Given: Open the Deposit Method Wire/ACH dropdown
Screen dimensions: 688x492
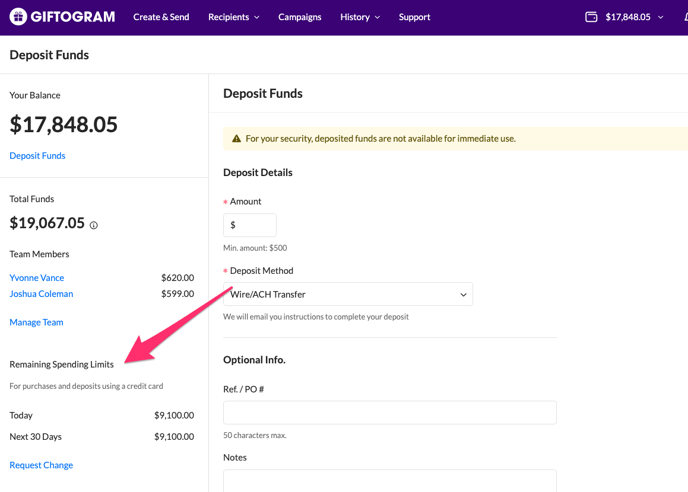Looking at the screenshot, I should tap(347, 295).
